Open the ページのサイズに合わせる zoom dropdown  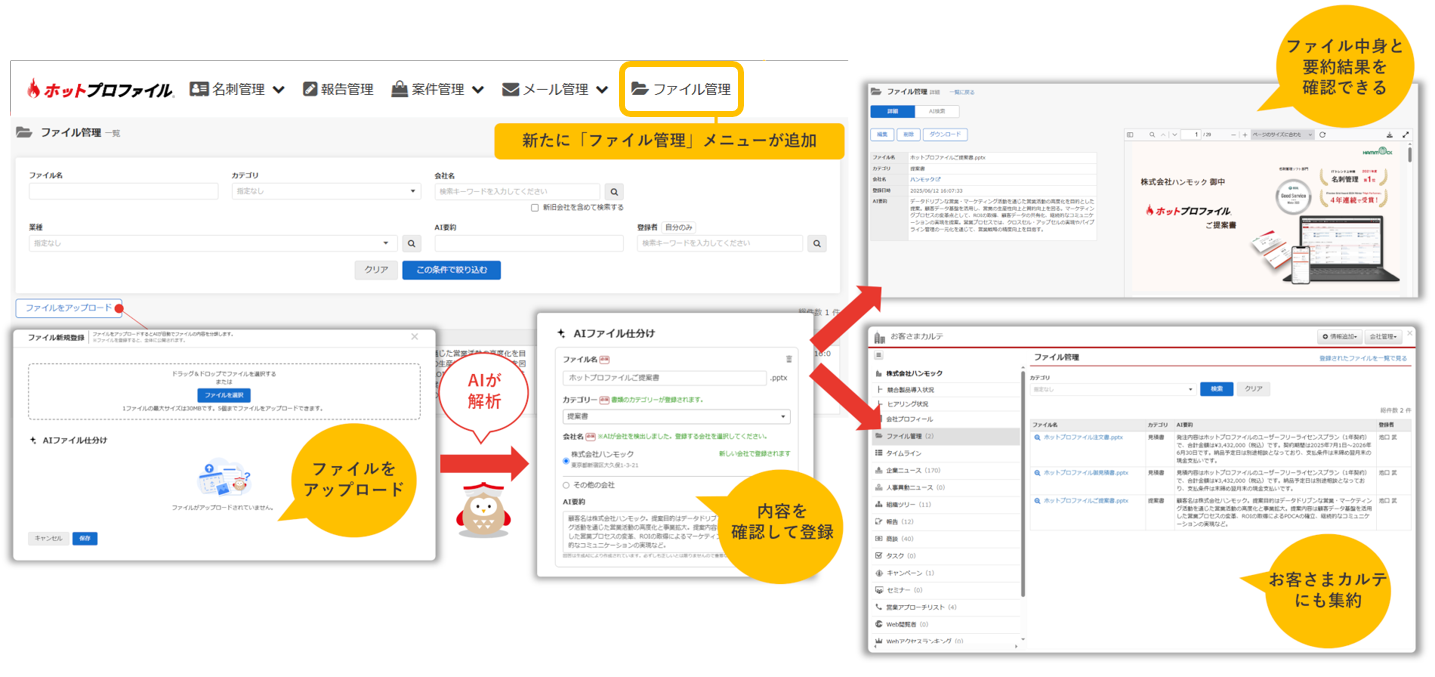click(1283, 135)
